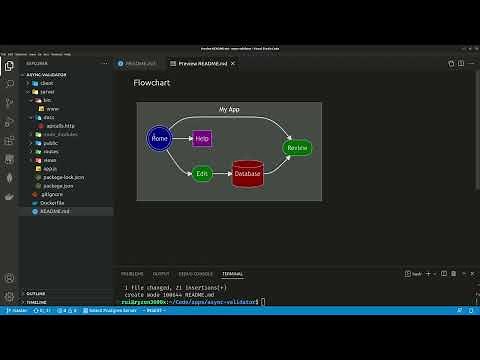This screenshot has width=480, height=360.
Task: Open the Search view in activity bar
Action: pos(9,83)
